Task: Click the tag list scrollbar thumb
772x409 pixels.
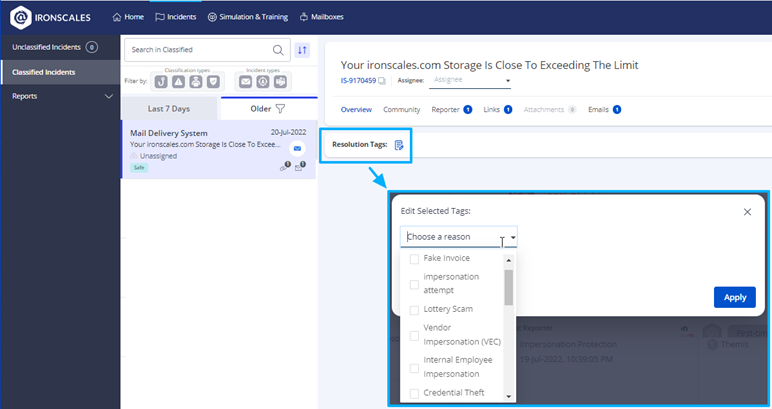Action: coord(509,287)
